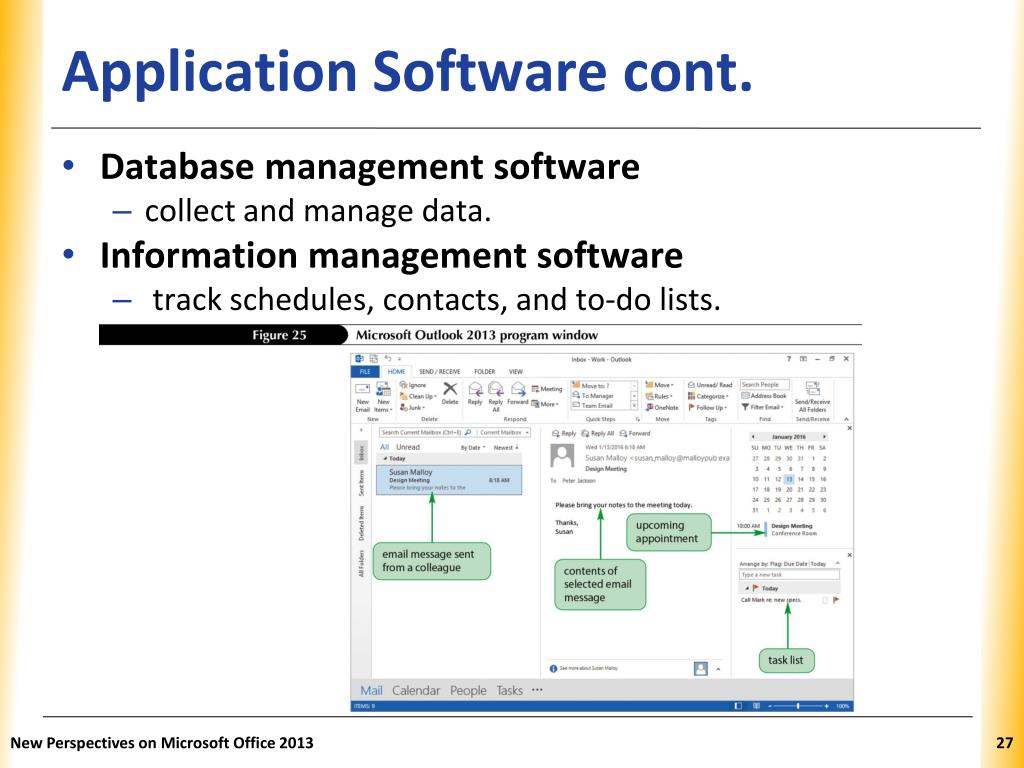Show All messages filter
This screenshot has width=1024, height=768.
point(385,447)
